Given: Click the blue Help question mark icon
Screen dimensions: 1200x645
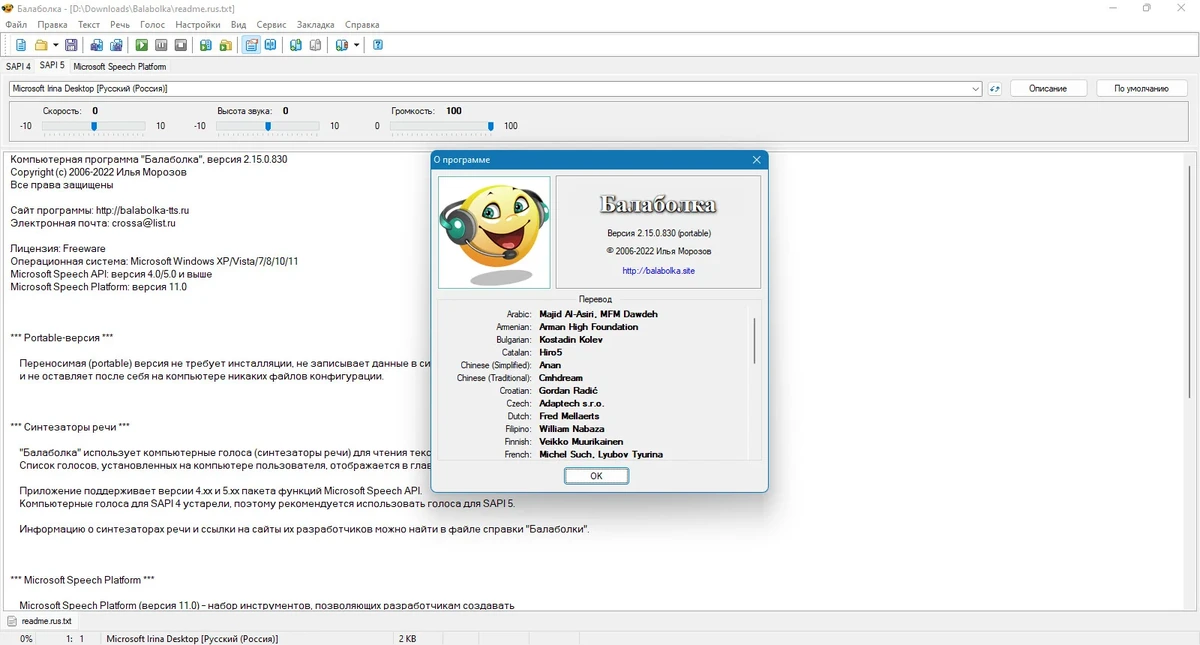Looking at the screenshot, I should tap(378, 45).
